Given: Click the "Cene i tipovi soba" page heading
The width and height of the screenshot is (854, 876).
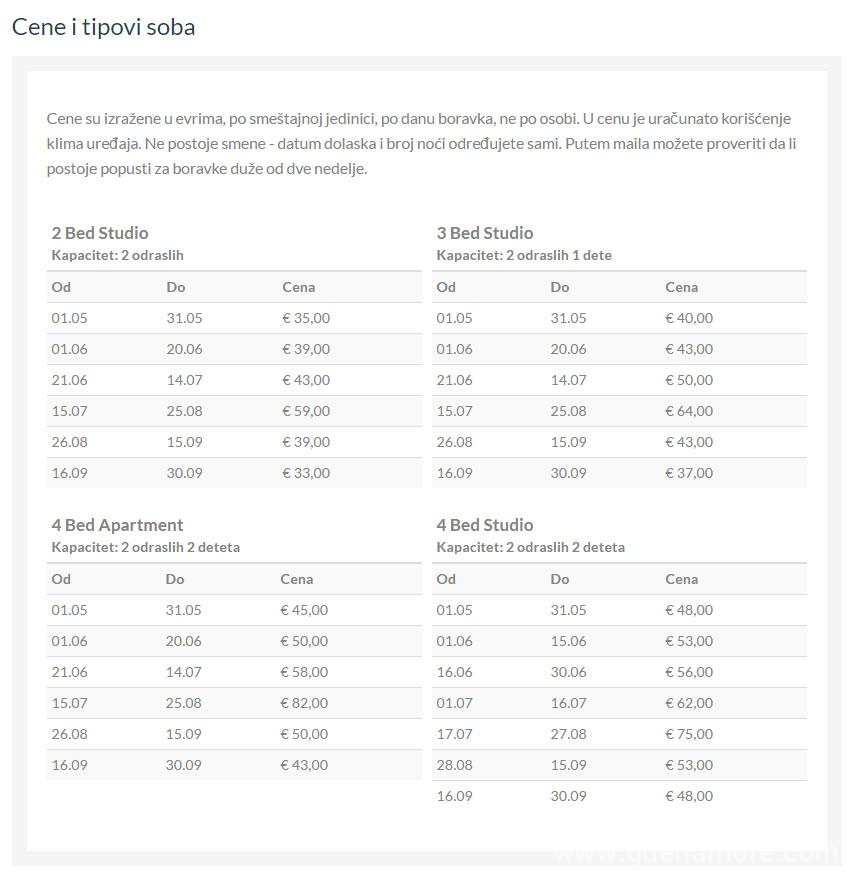Looking at the screenshot, I should [x=103, y=27].
